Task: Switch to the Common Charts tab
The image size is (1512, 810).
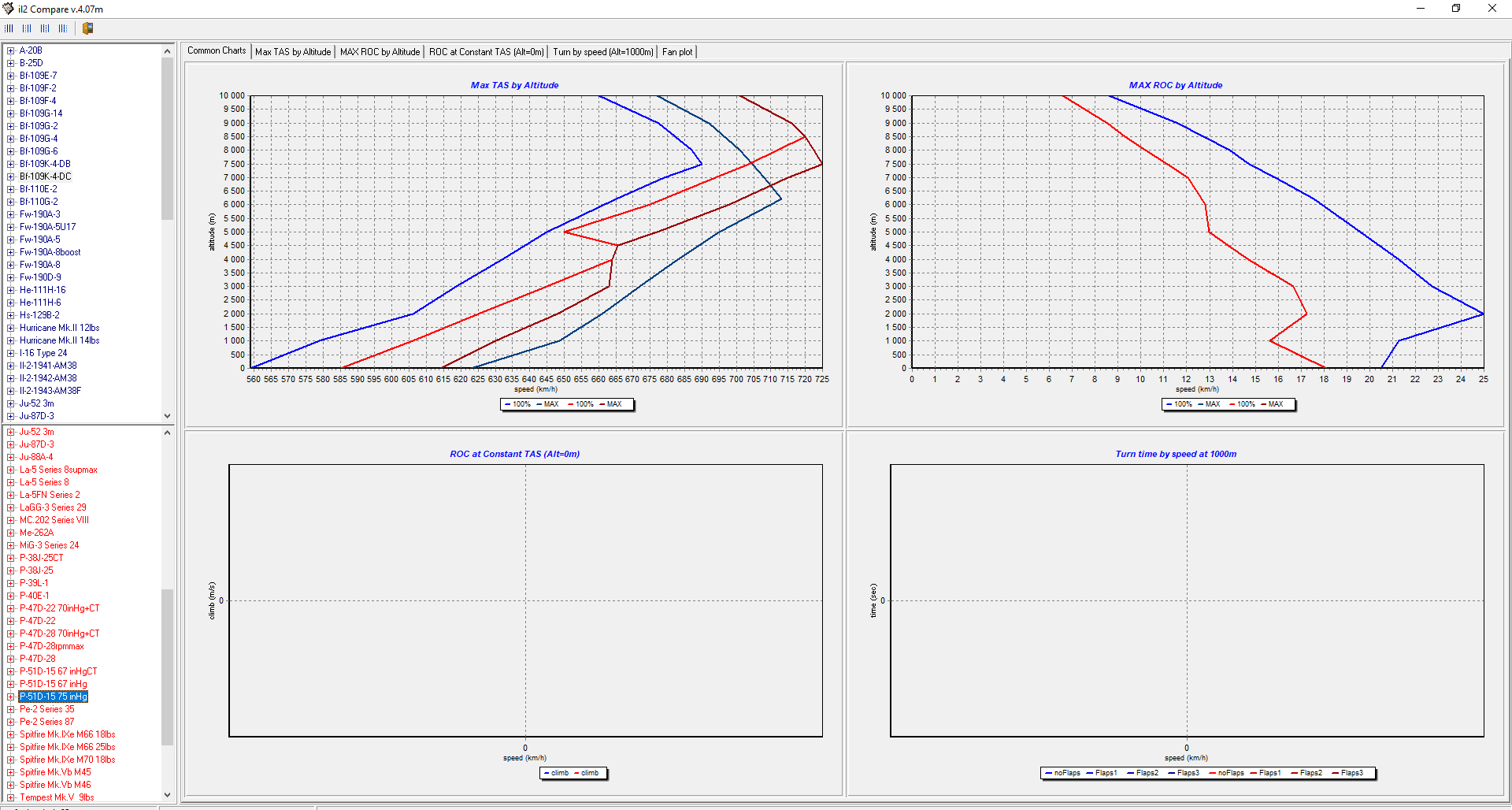Action: (217, 50)
